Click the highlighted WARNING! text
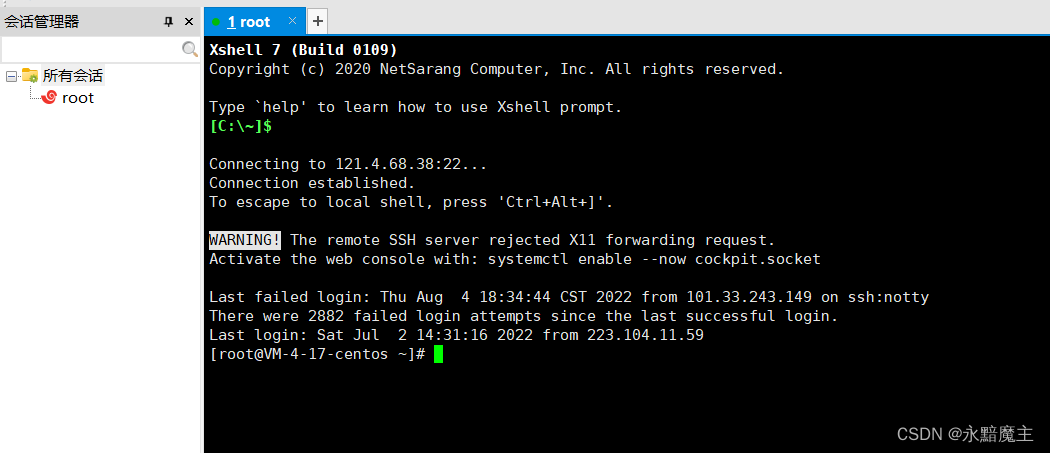The image size is (1050, 453). click(x=245, y=240)
